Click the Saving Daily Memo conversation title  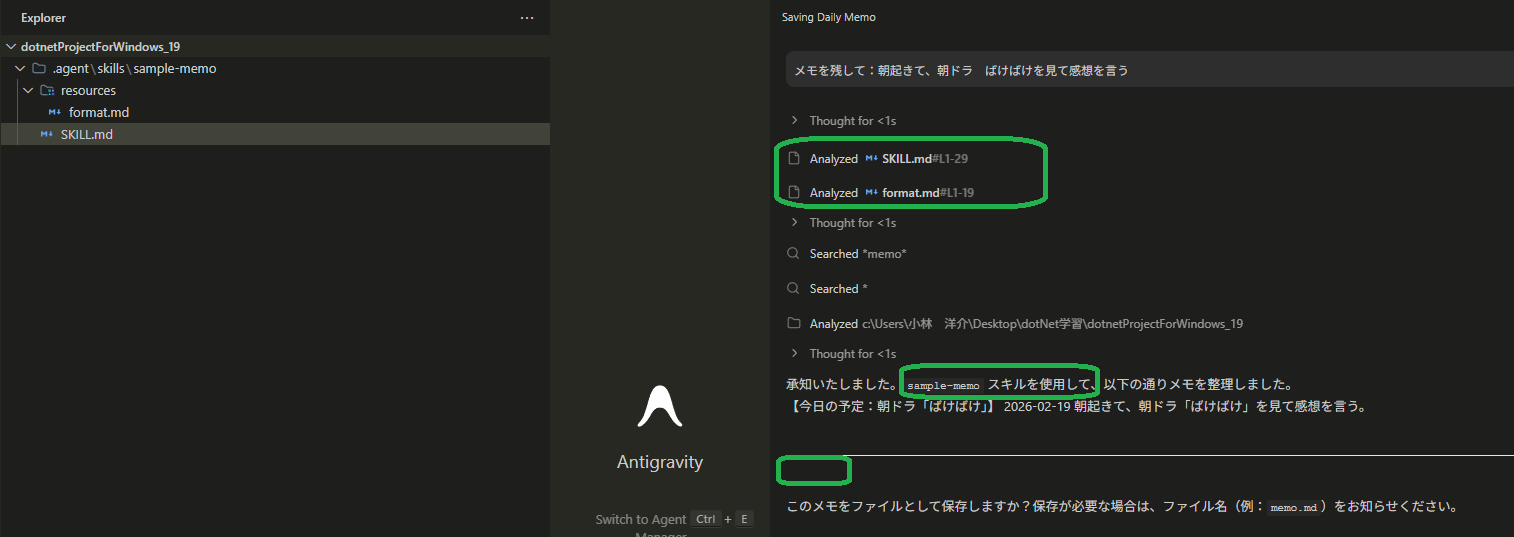click(828, 18)
